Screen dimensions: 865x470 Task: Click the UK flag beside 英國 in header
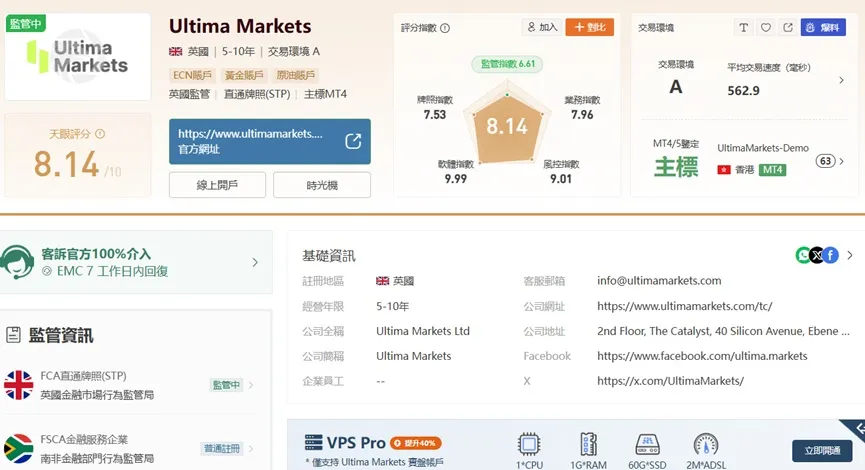click(175, 51)
